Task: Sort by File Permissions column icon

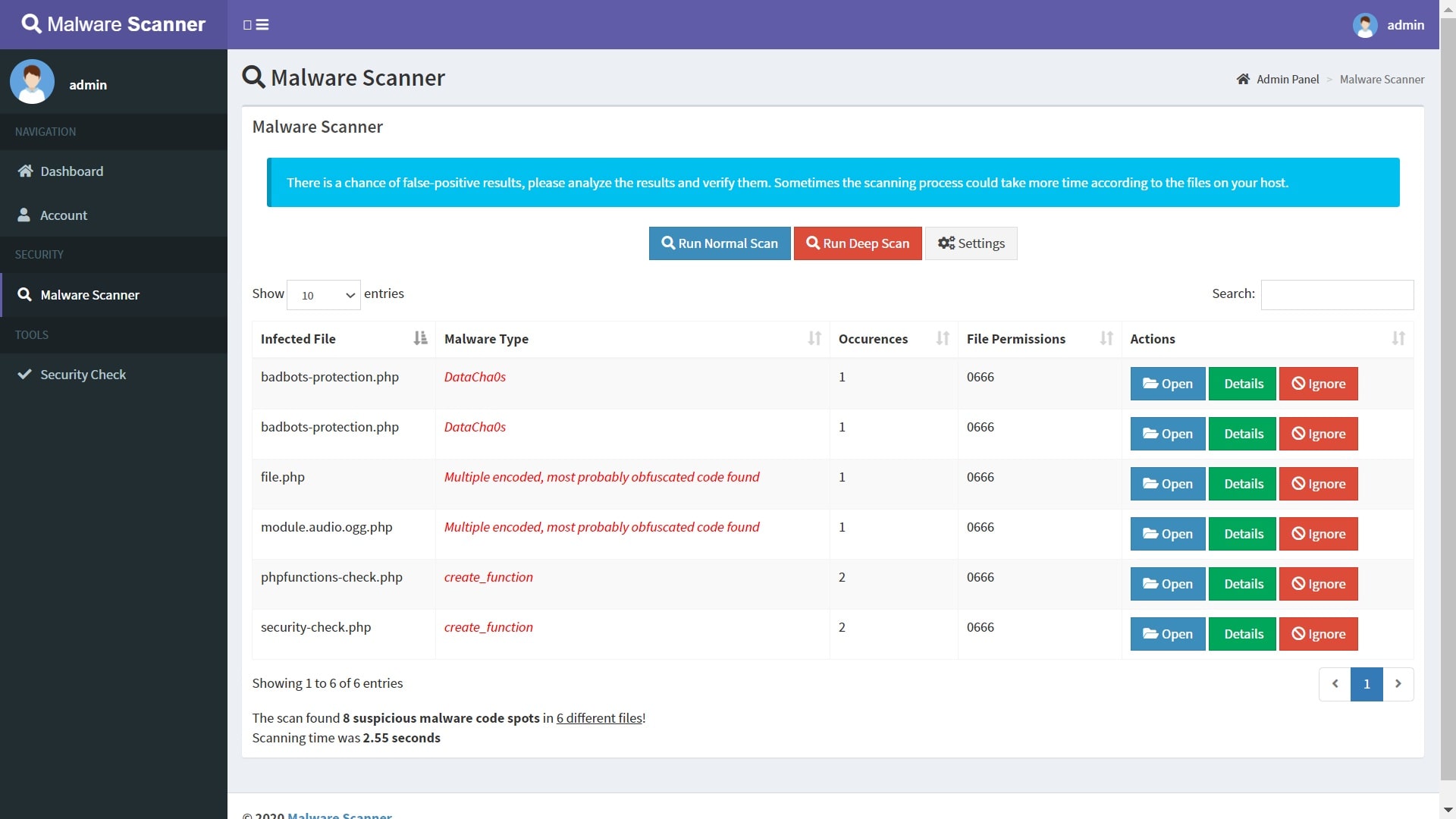Action: [x=1106, y=339]
